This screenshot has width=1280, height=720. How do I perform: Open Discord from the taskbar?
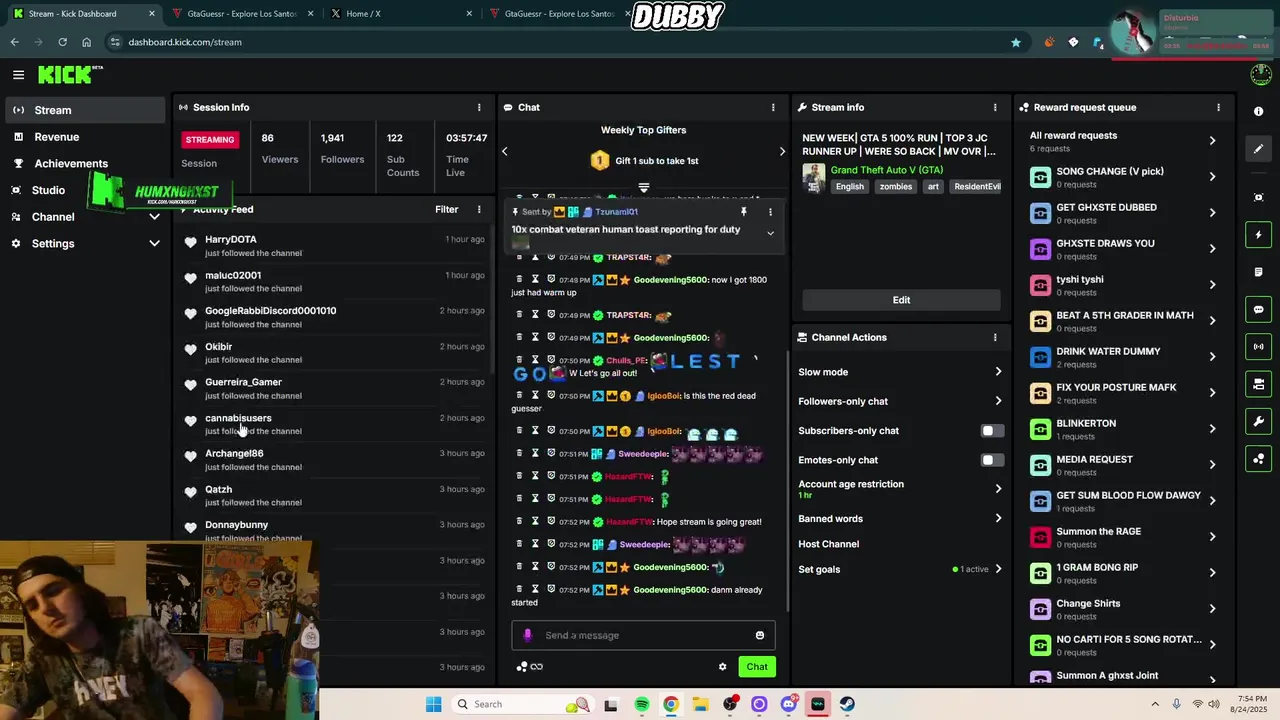click(789, 704)
